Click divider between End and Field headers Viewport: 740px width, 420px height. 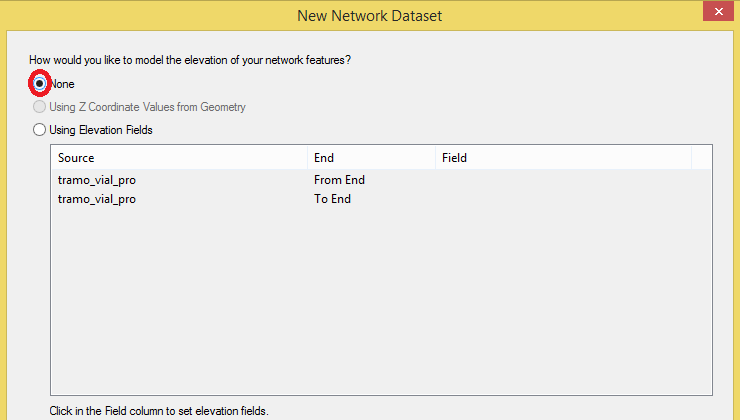[435, 158]
